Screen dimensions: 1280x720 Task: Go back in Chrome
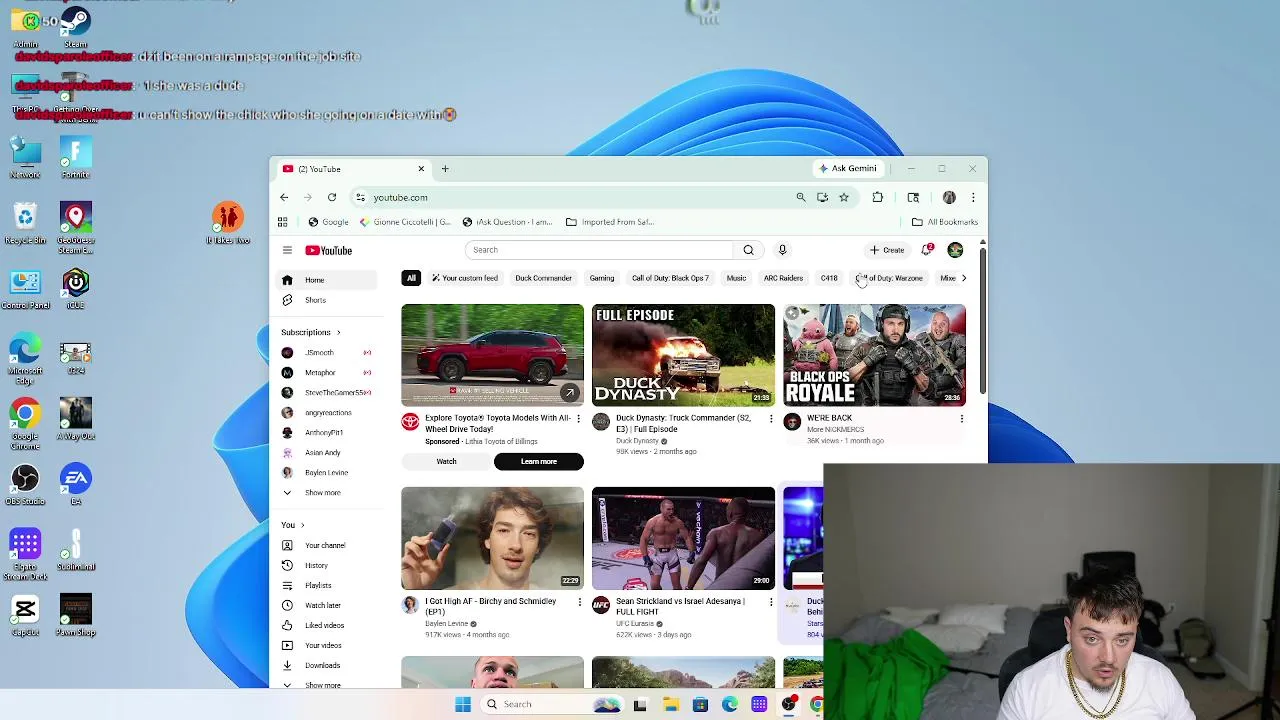point(284,198)
